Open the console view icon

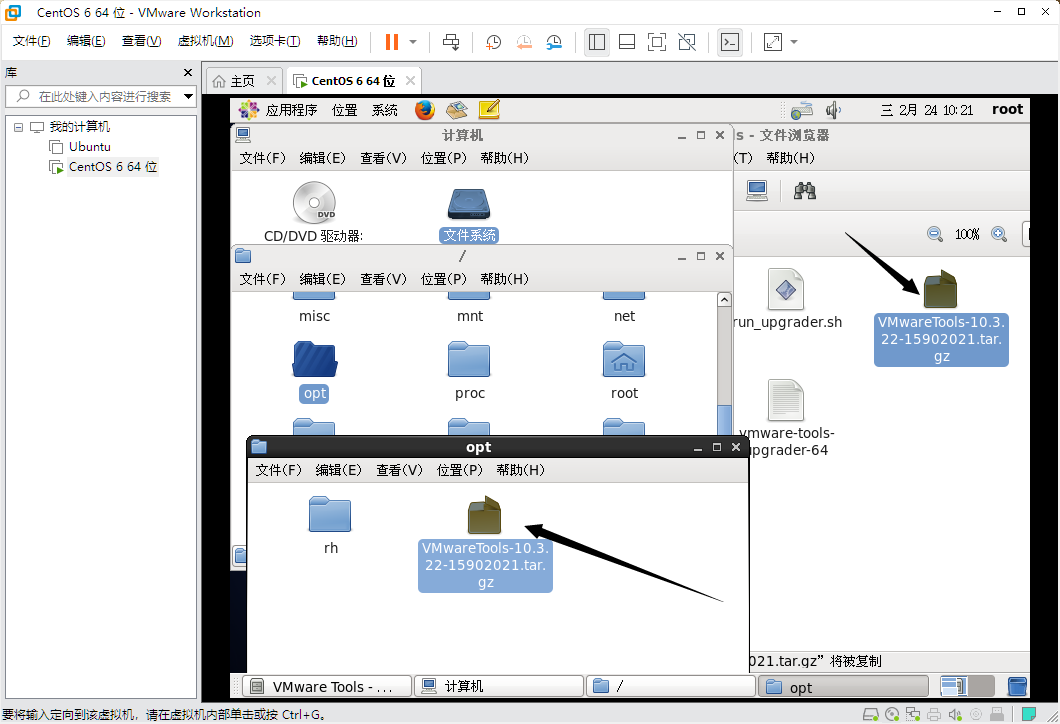coord(729,42)
